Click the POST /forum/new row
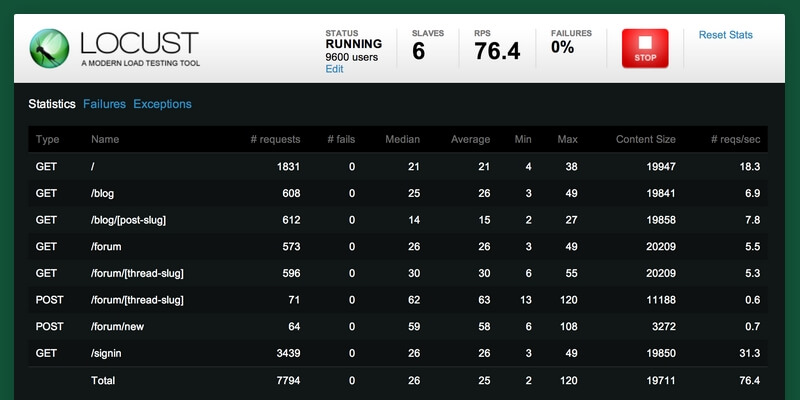The width and height of the screenshot is (800, 400). (x=400, y=326)
